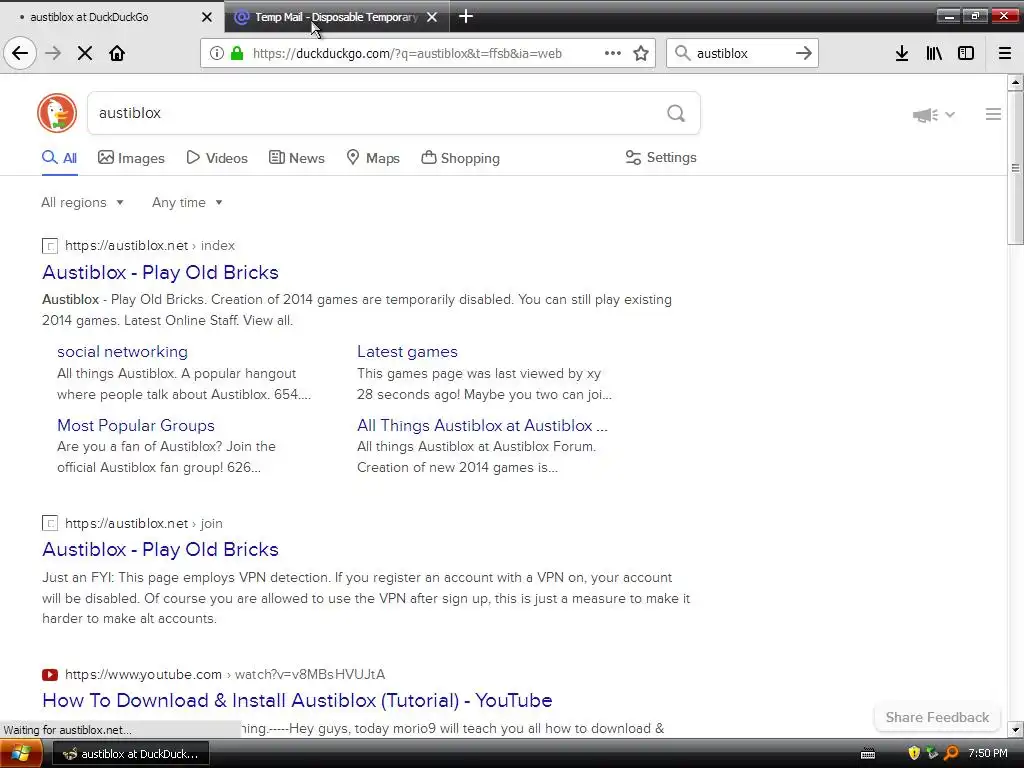Click the search bar go arrow

(804, 53)
